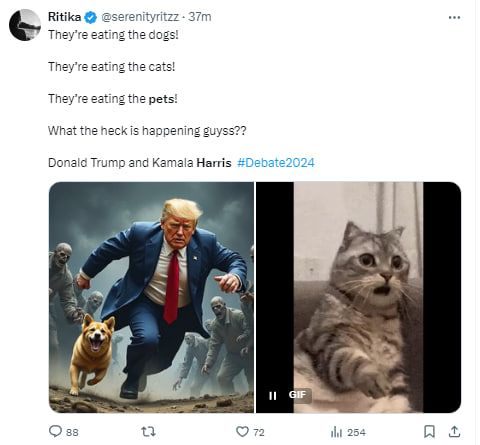
Task: Open the #Debate2024 hashtag
Action: [276, 163]
